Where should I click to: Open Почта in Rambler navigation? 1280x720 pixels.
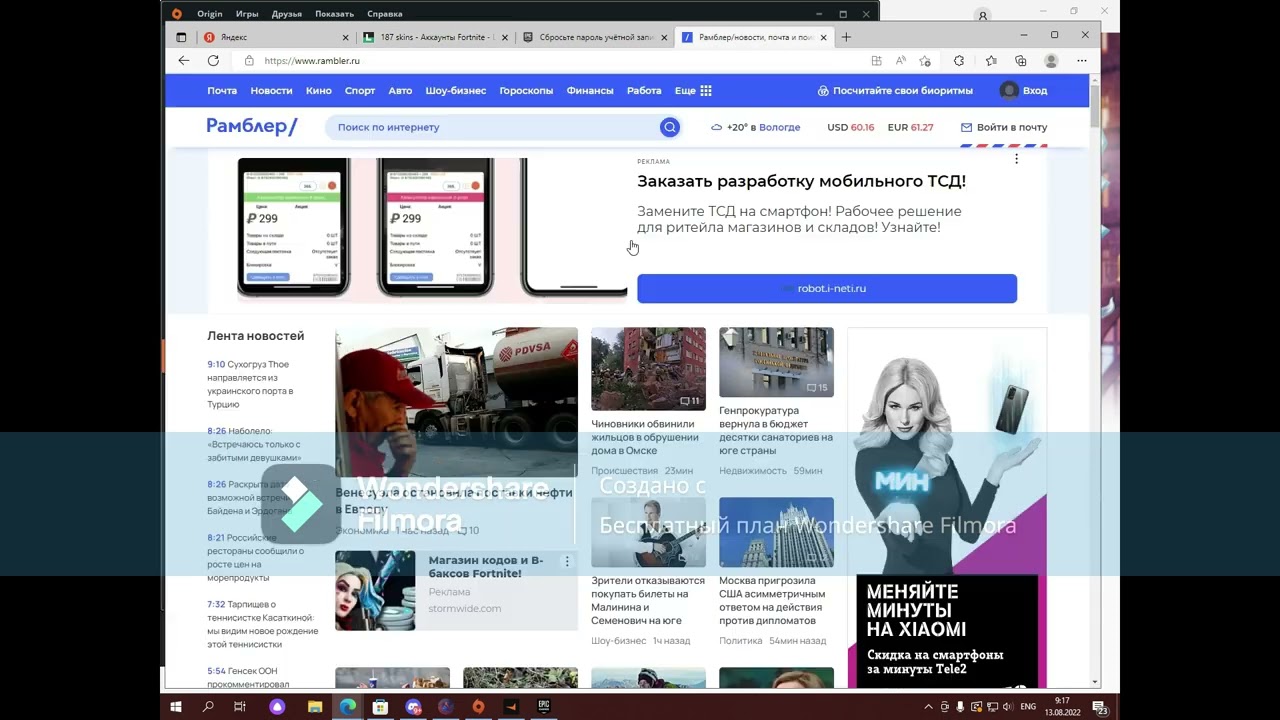222,91
